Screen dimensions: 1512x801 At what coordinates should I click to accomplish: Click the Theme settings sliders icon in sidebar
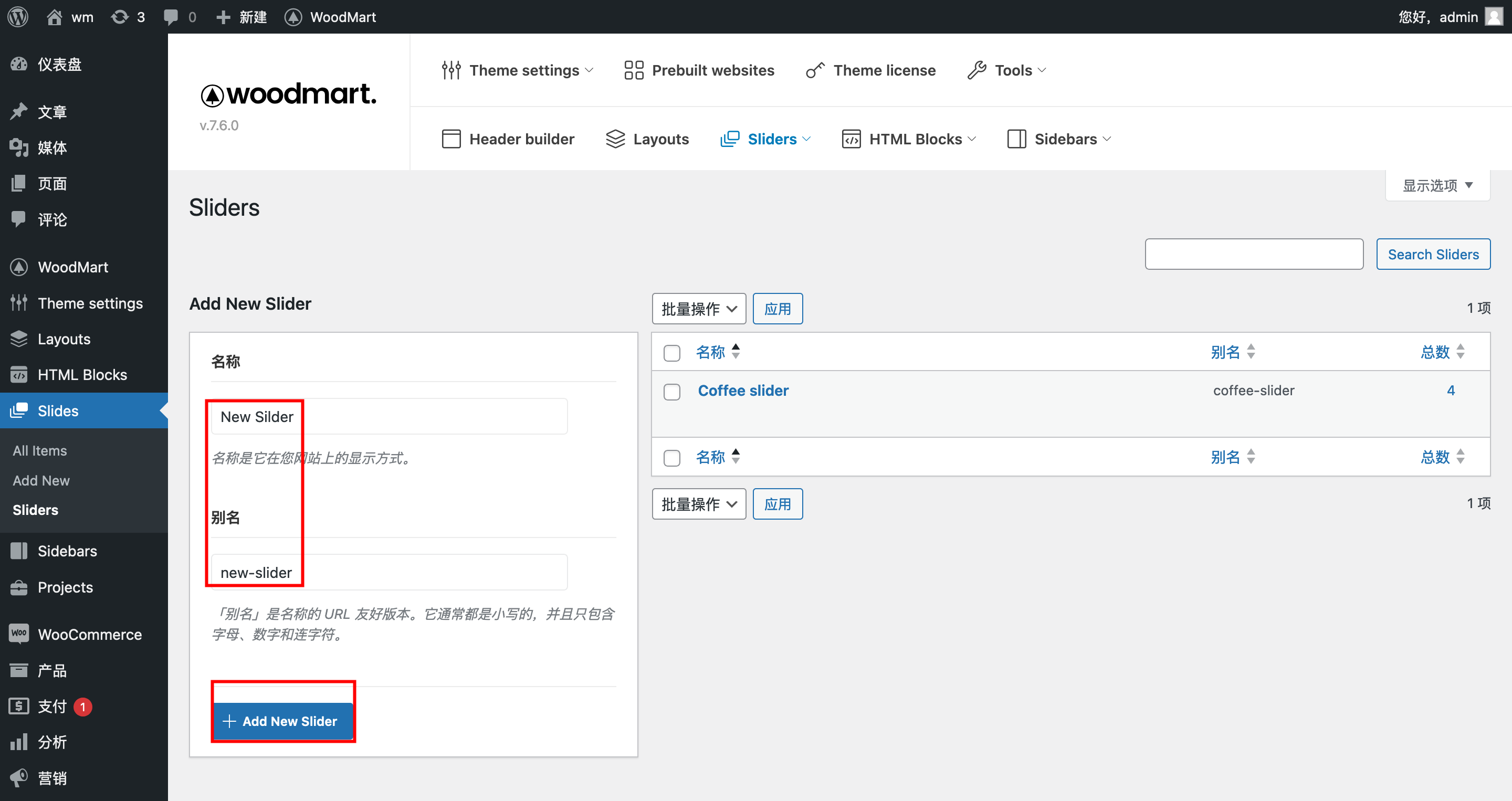[19, 303]
